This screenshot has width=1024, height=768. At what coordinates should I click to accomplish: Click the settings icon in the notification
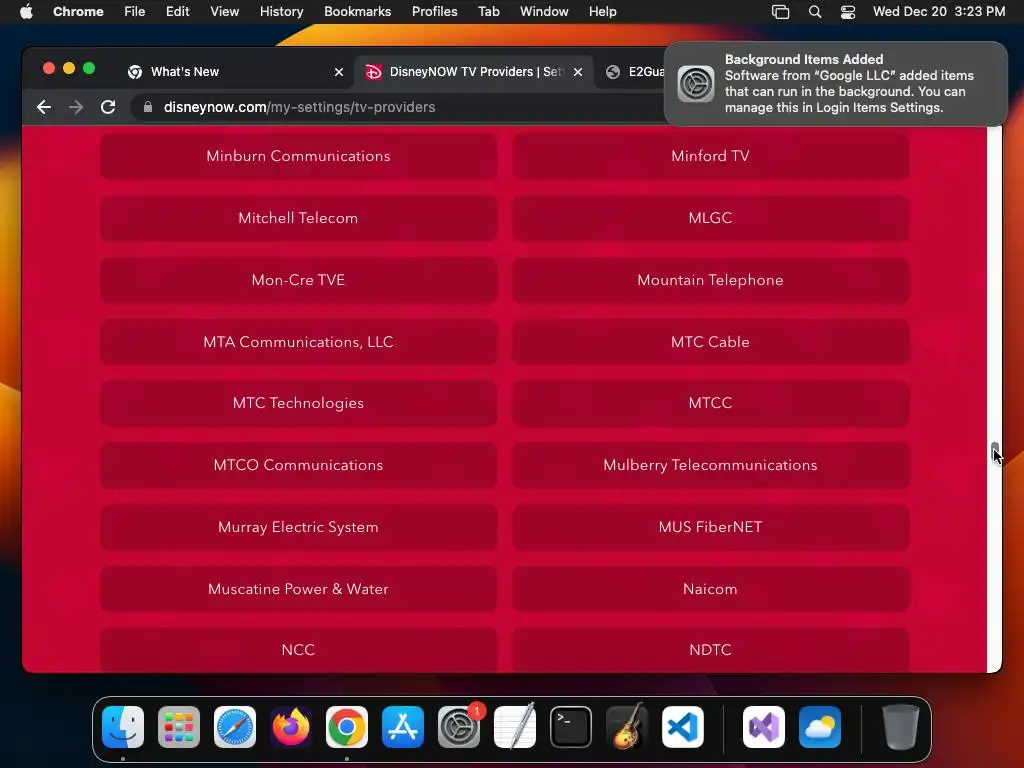point(696,84)
